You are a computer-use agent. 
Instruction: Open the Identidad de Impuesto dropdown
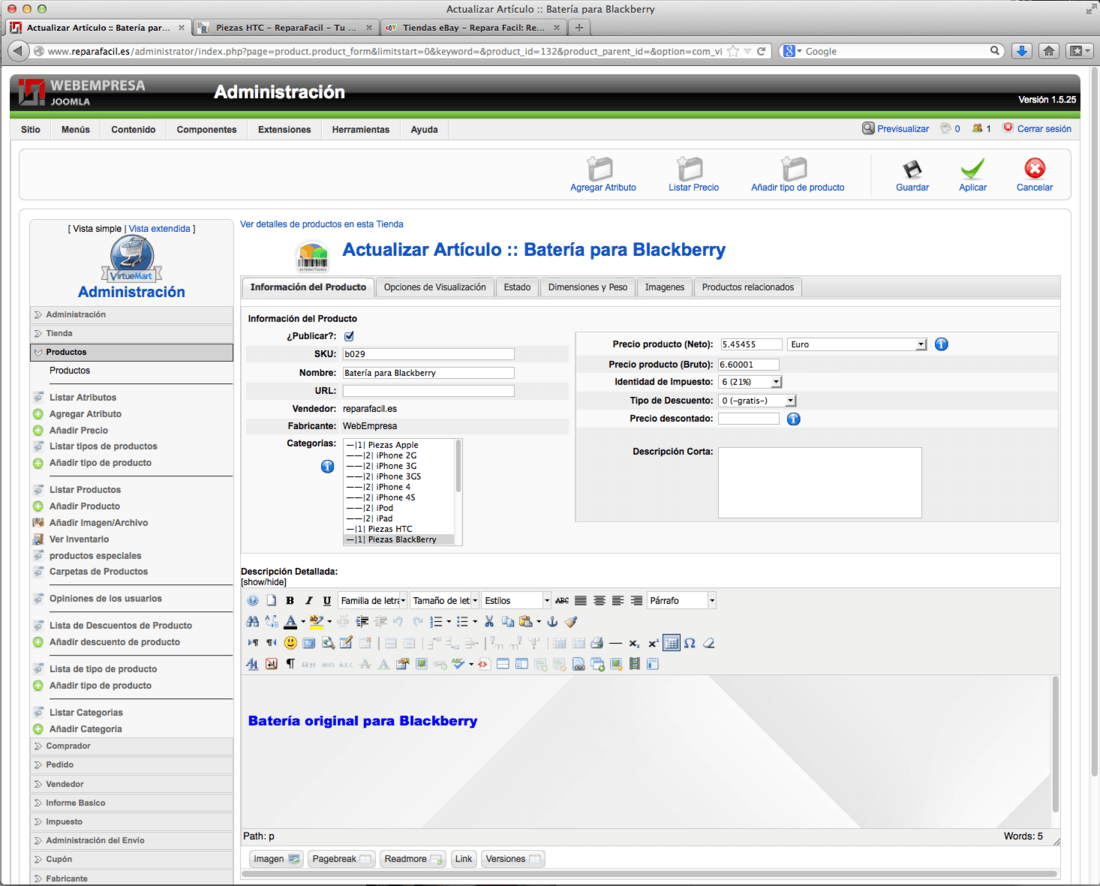(750, 382)
